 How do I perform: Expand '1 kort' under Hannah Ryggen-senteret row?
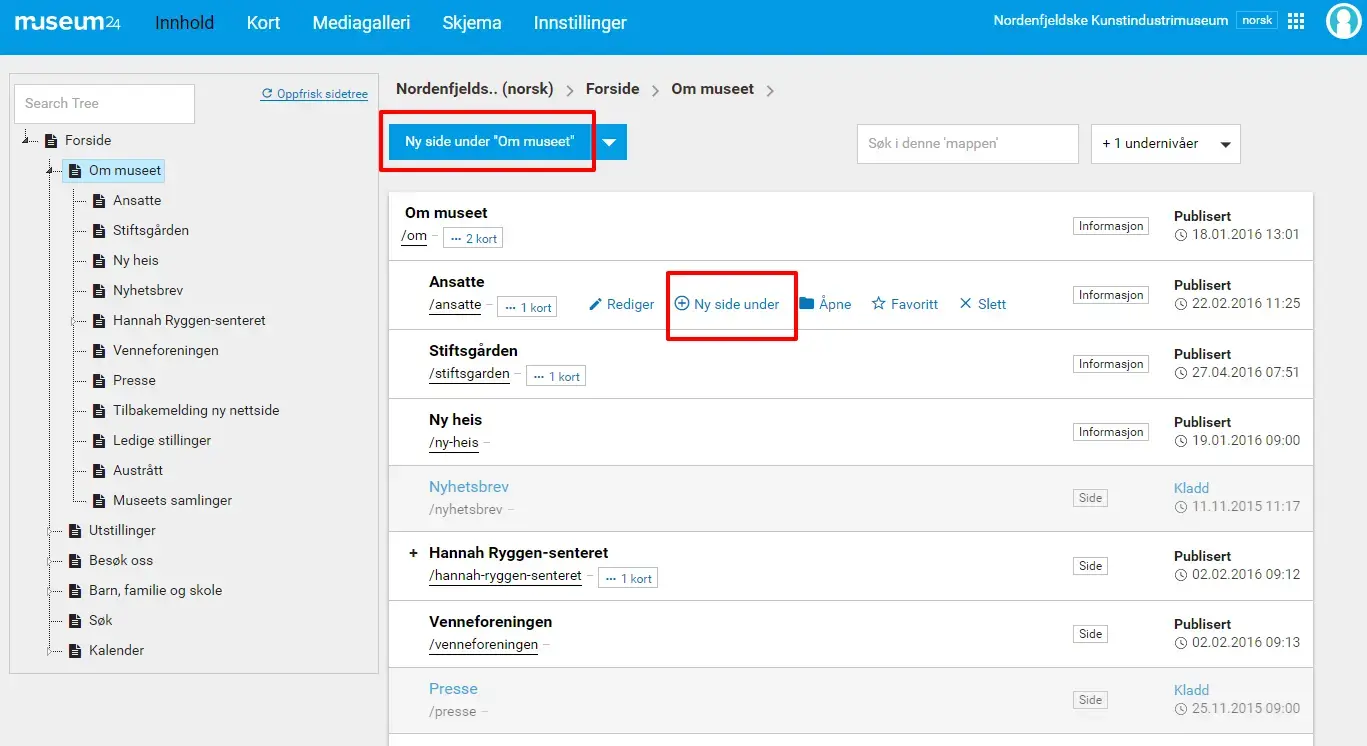[628, 579]
